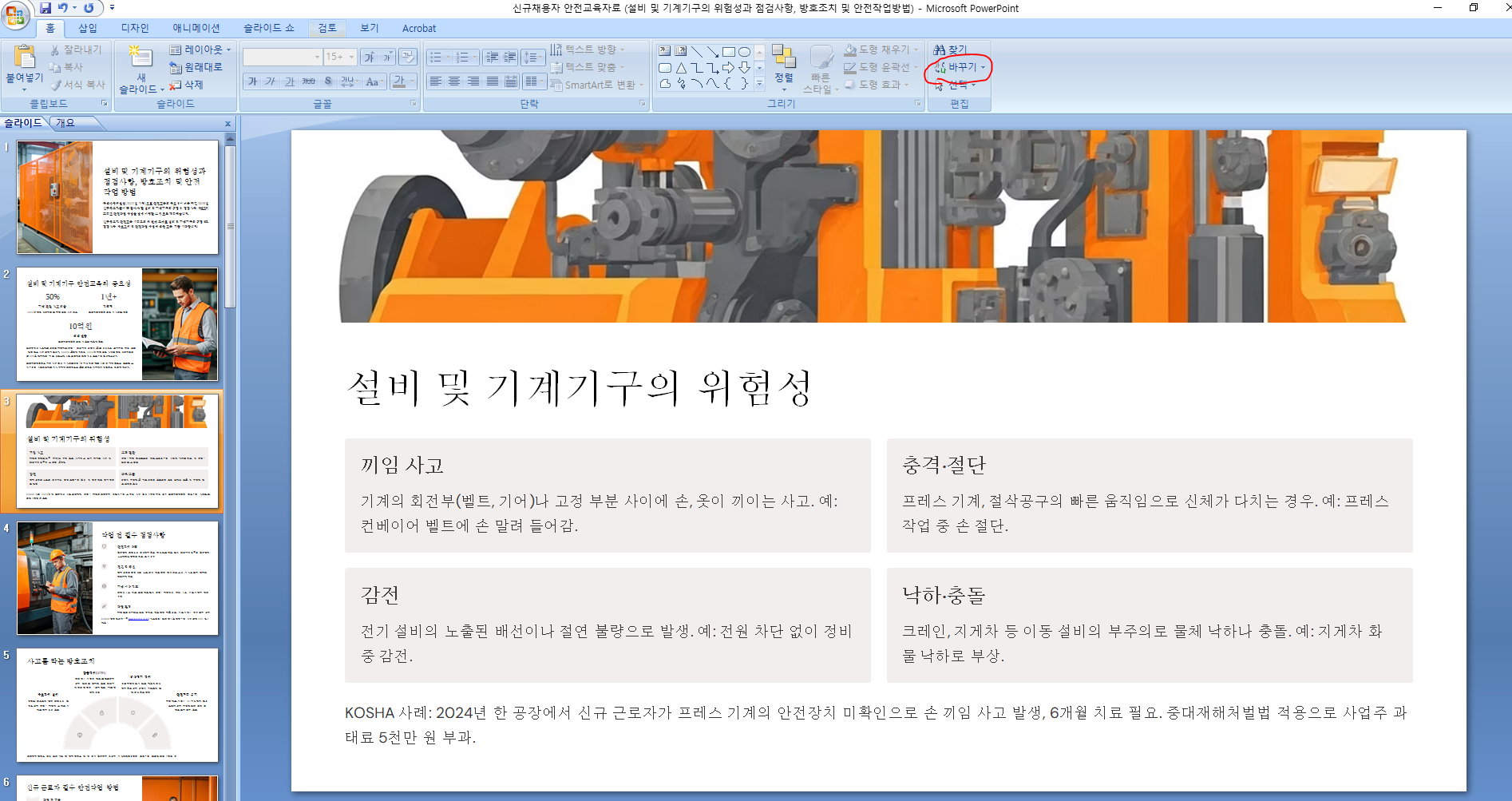
Task: Open the Arrange (정렬) dropdown
Action: [784, 67]
